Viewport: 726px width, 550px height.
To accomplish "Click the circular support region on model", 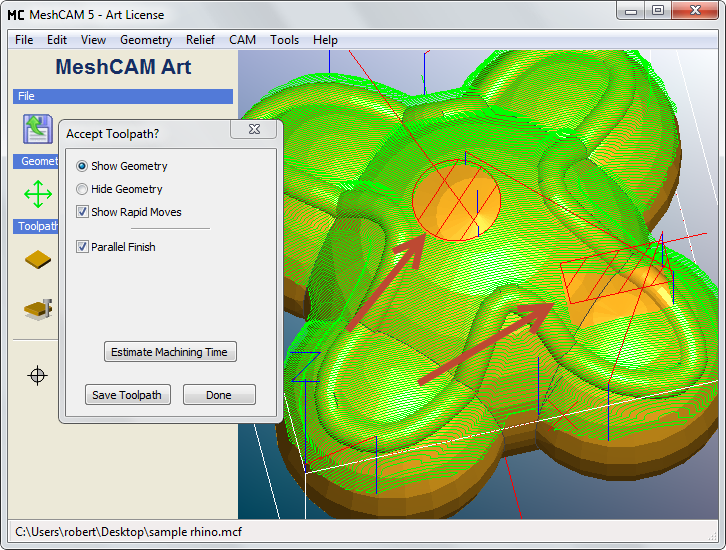I will coord(456,200).
